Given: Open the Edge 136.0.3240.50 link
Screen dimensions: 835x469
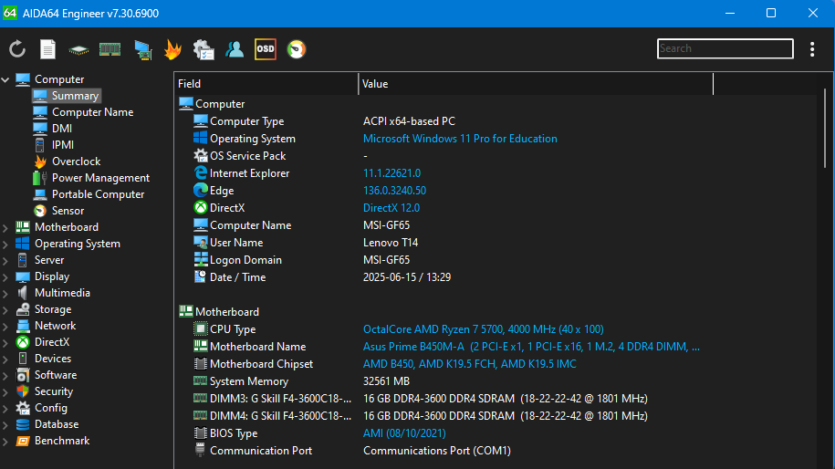Looking at the screenshot, I should pyautogui.click(x=395, y=191).
